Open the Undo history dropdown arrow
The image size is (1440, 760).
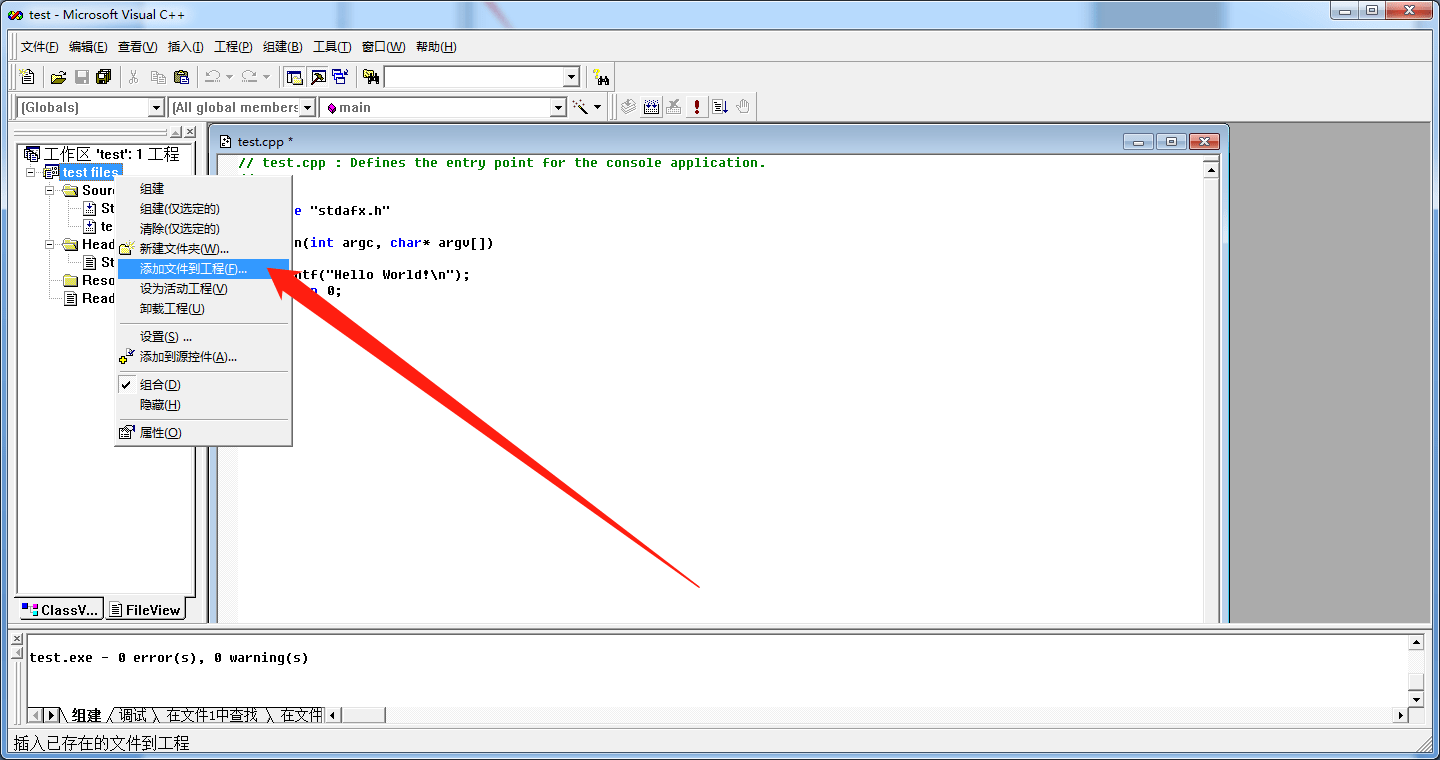pos(229,77)
